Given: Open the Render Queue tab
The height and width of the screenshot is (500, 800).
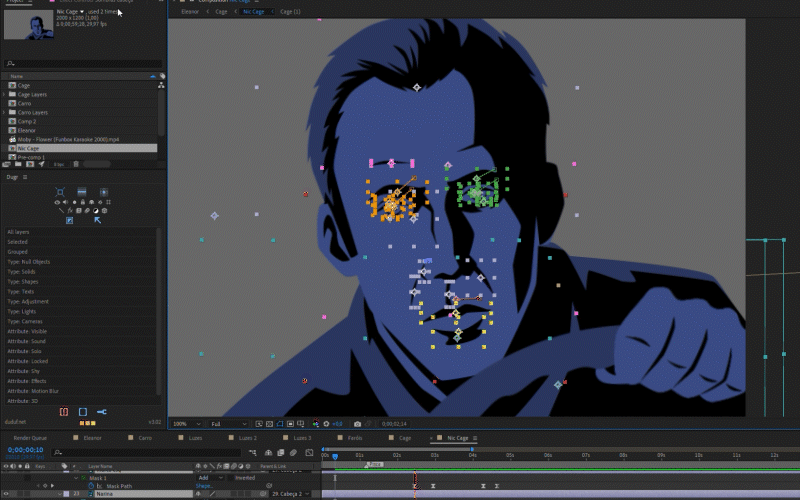Looking at the screenshot, I should click(30, 438).
